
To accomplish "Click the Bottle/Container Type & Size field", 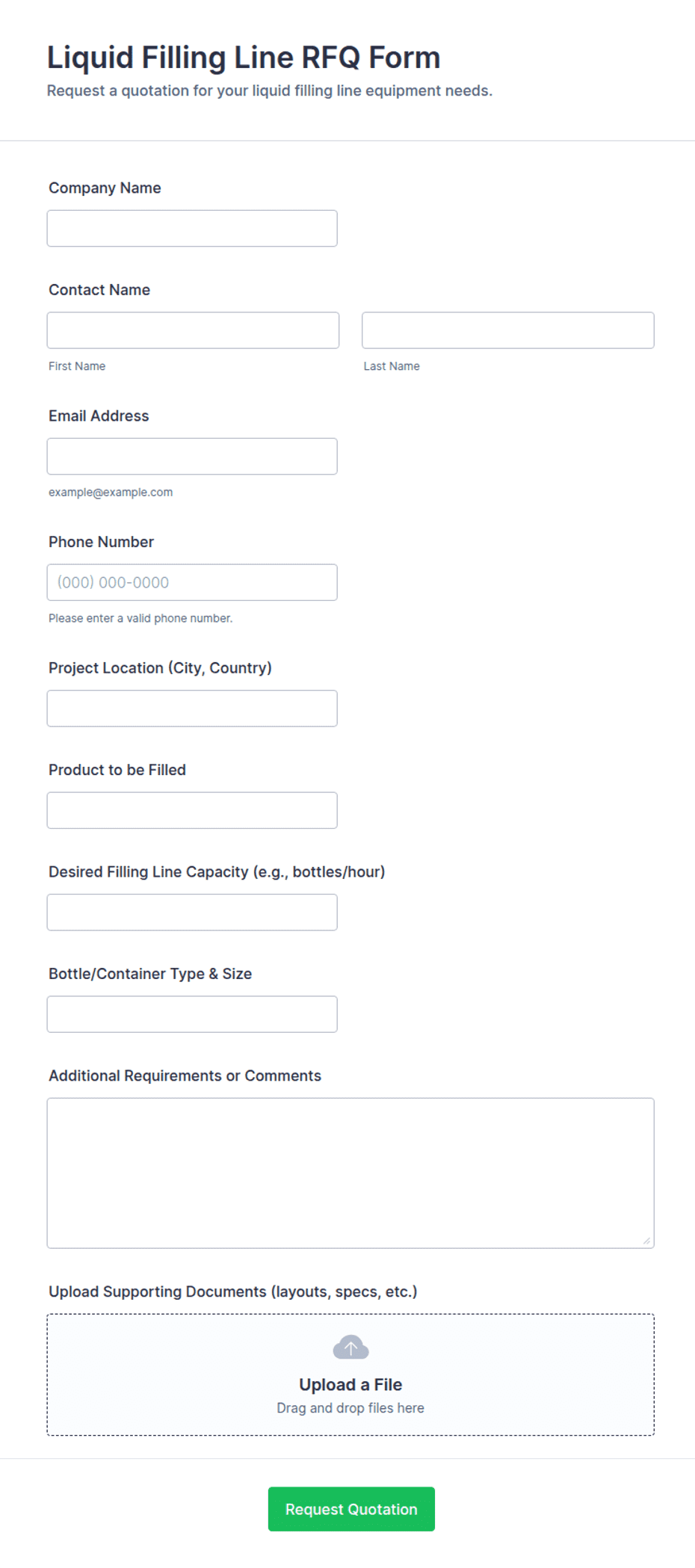I will 192,1014.
